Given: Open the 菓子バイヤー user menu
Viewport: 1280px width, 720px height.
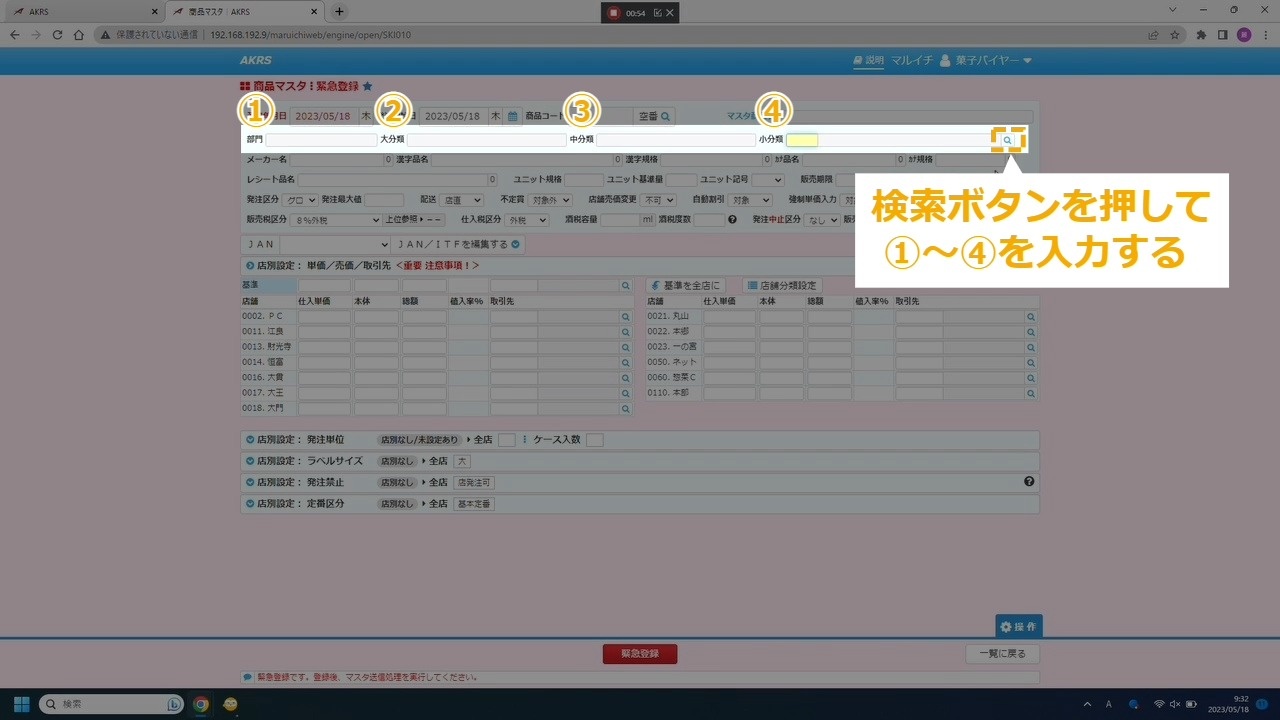Looking at the screenshot, I should point(985,61).
